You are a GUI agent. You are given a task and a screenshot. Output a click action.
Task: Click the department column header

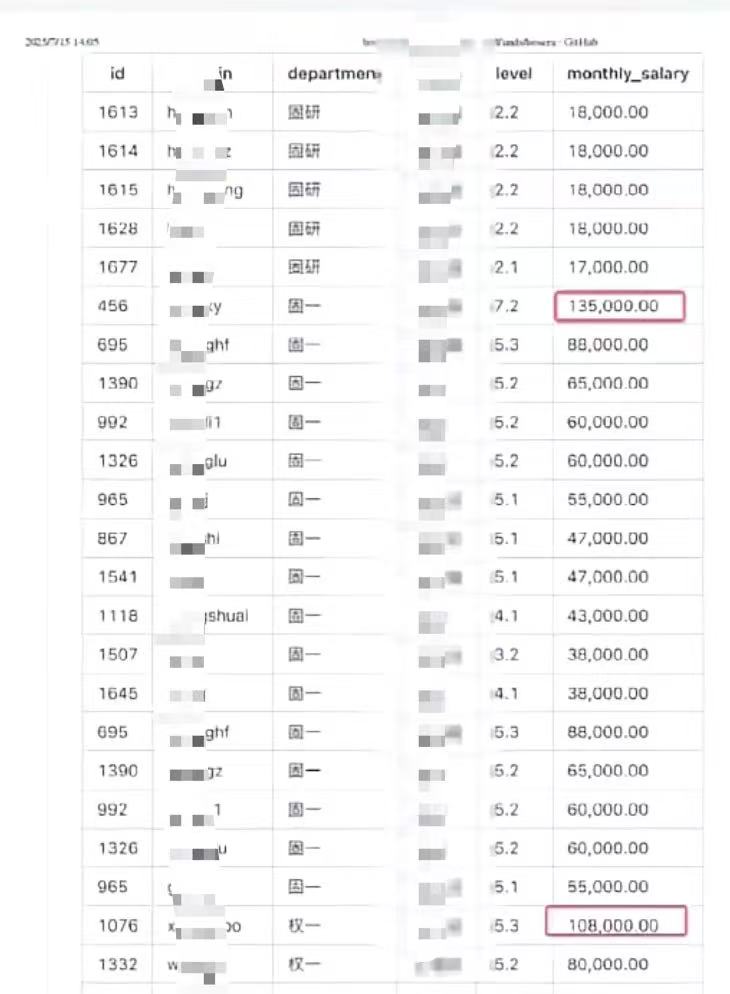click(x=334, y=74)
